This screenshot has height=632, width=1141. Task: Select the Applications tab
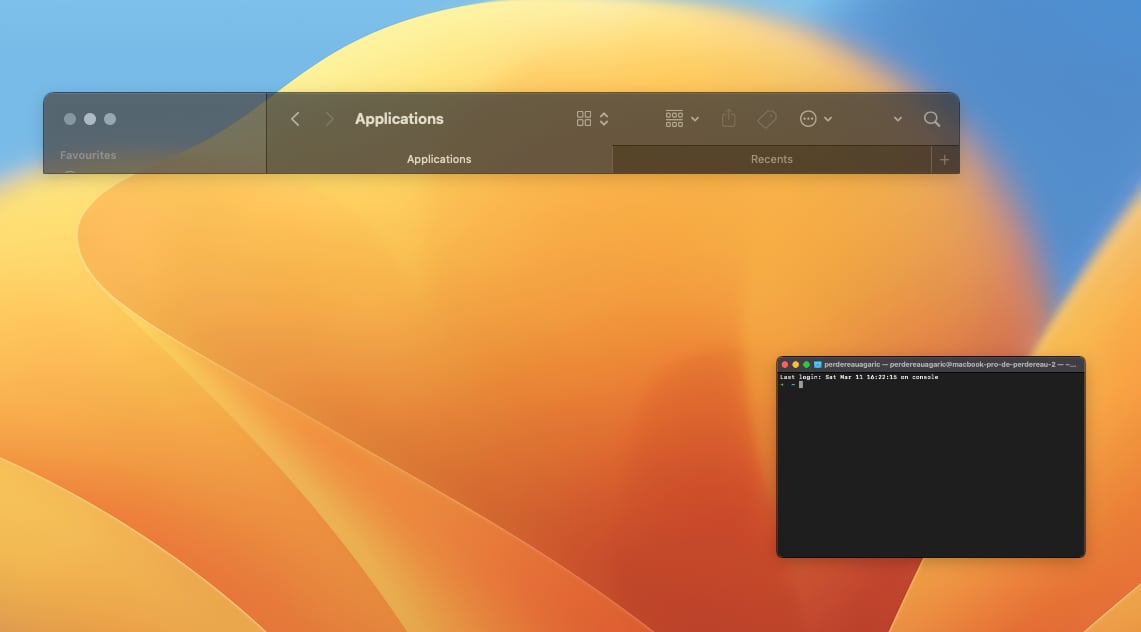440,159
